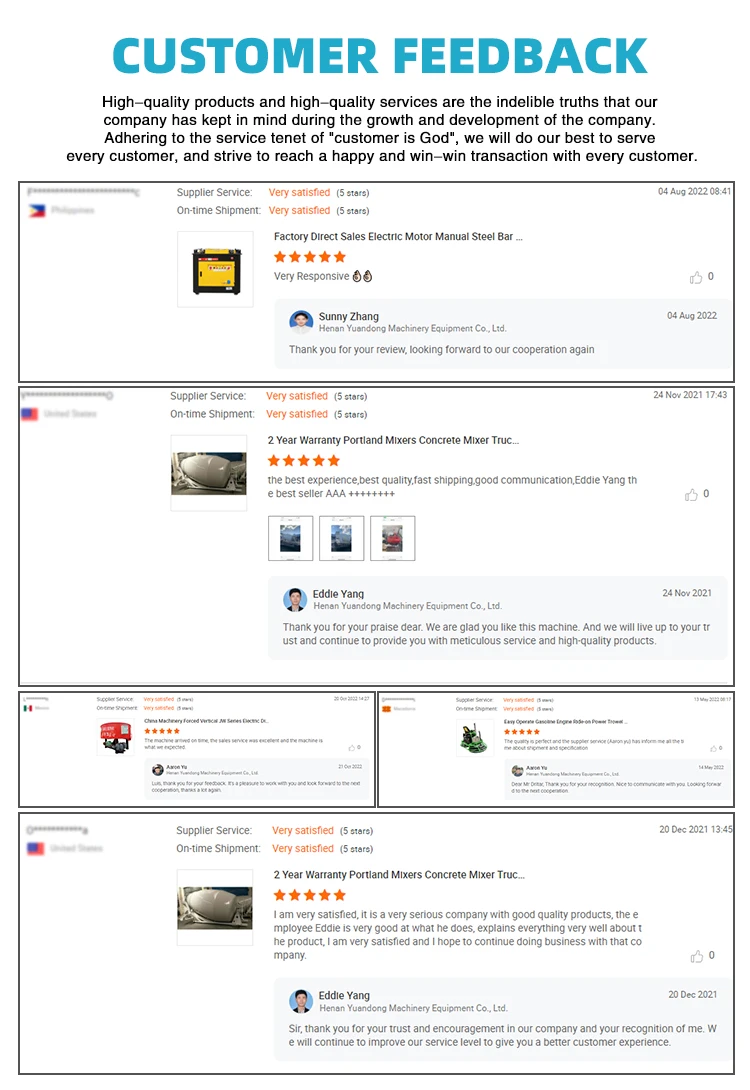Like the best seller AAA review
The image size is (750, 1090).
click(x=691, y=494)
